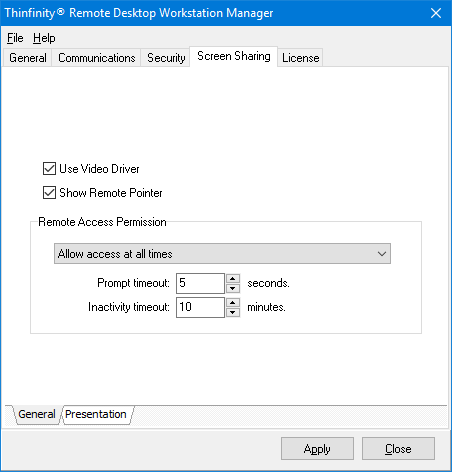Click the Close button
Image resolution: width=452 pixels, height=472 pixels.
tap(398, 449)
